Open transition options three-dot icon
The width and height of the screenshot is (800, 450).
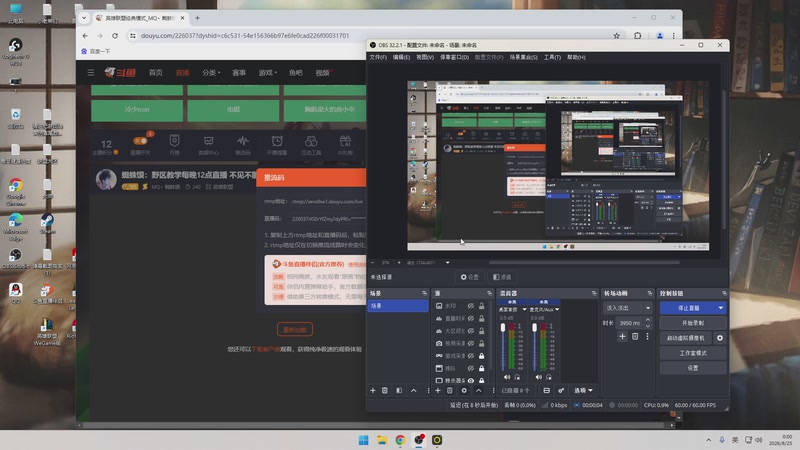647,336
